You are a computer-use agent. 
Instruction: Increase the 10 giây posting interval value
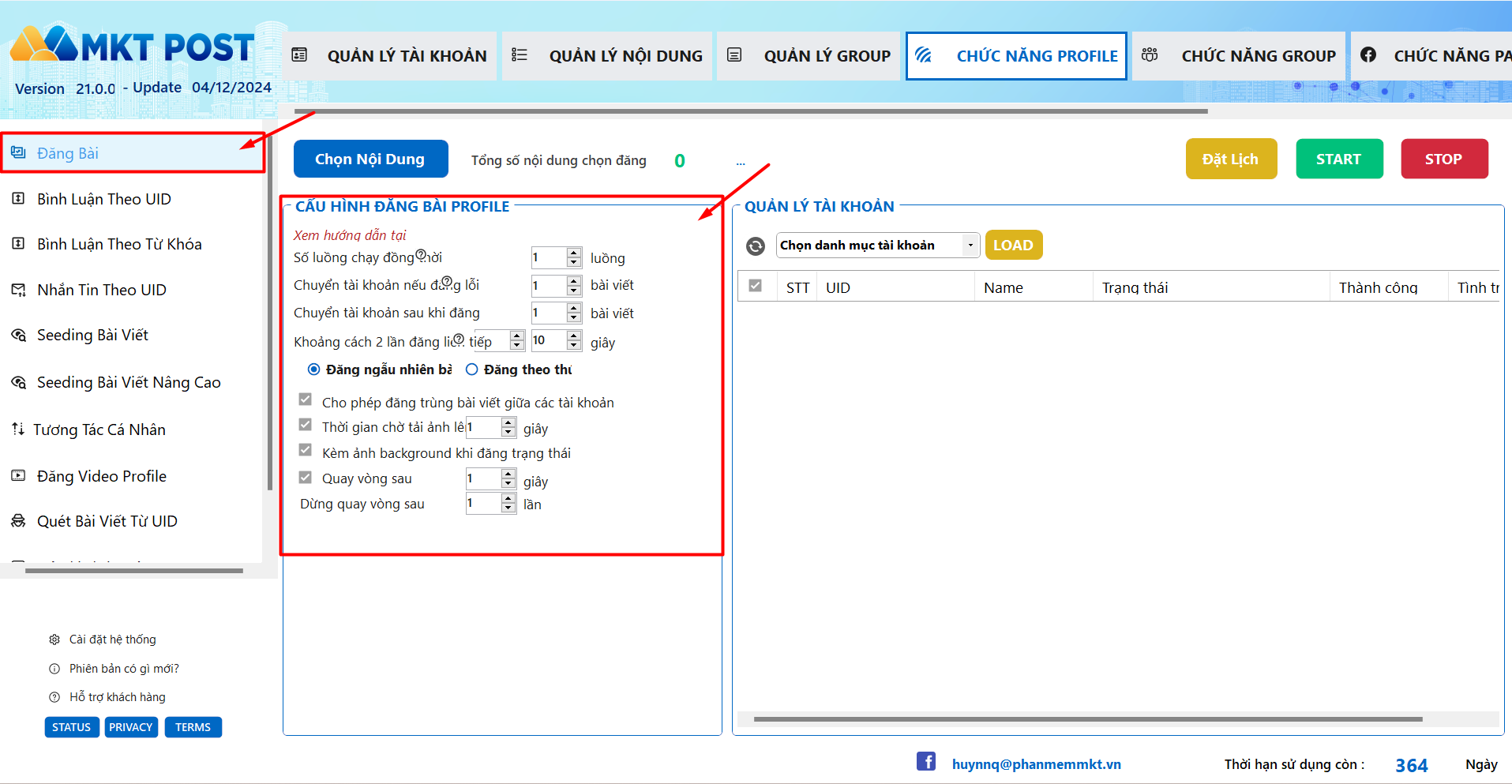(x=574, y=336)
